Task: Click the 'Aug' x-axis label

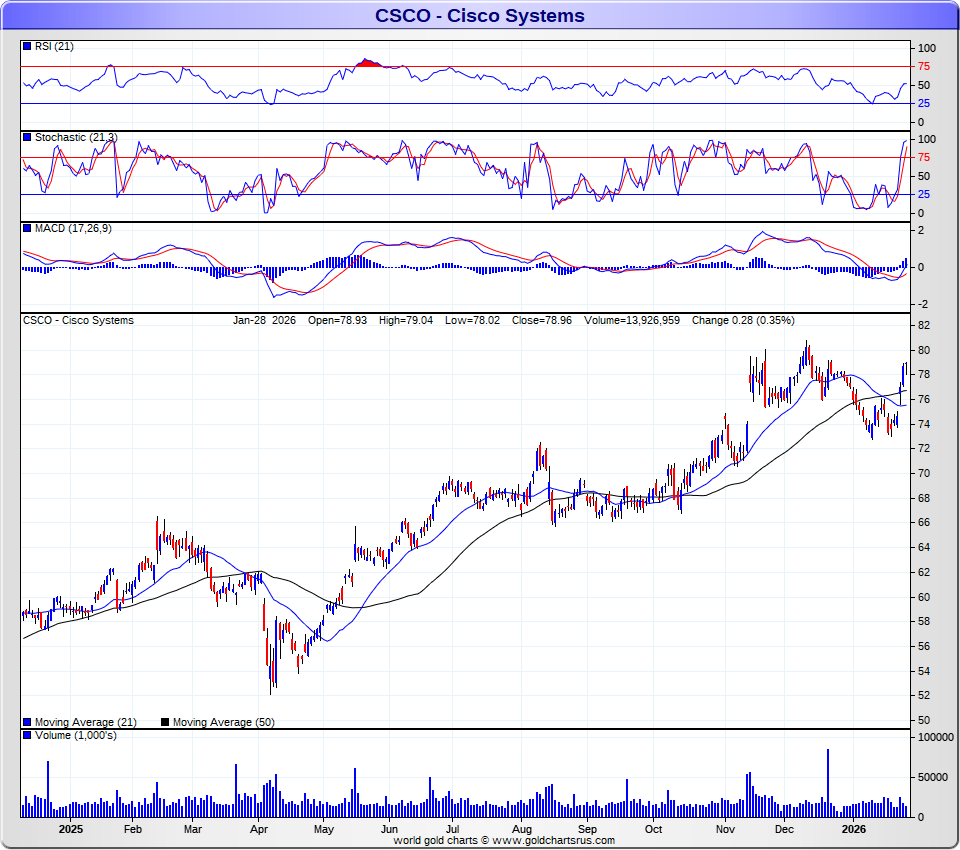Action: point(522,829)
